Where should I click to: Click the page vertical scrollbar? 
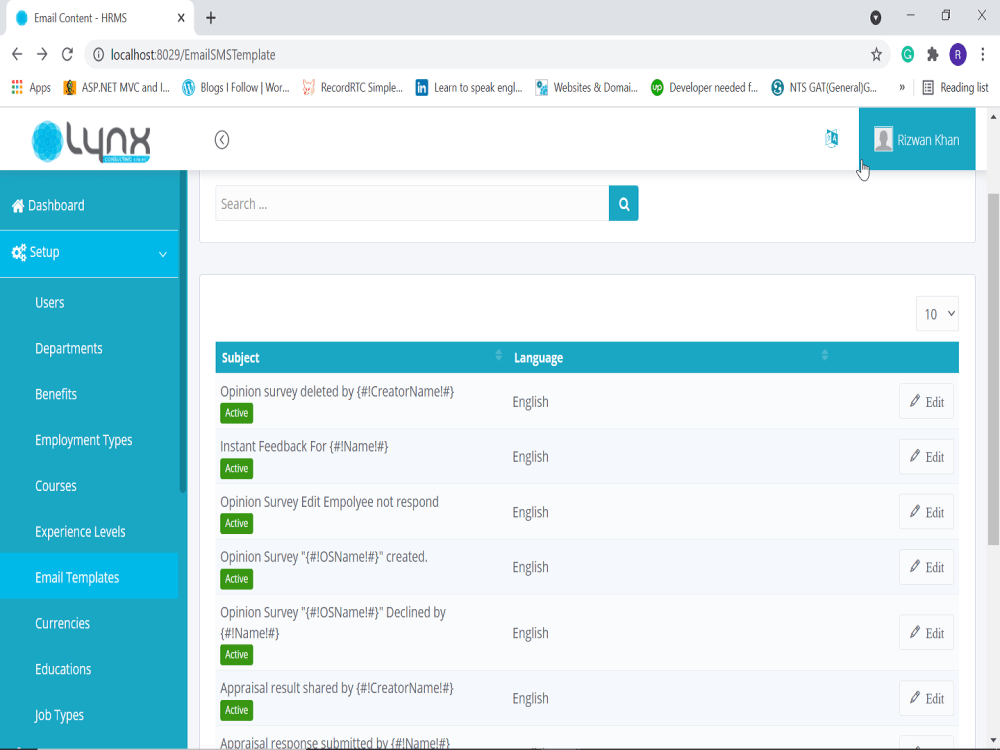(x=993, y=370)
